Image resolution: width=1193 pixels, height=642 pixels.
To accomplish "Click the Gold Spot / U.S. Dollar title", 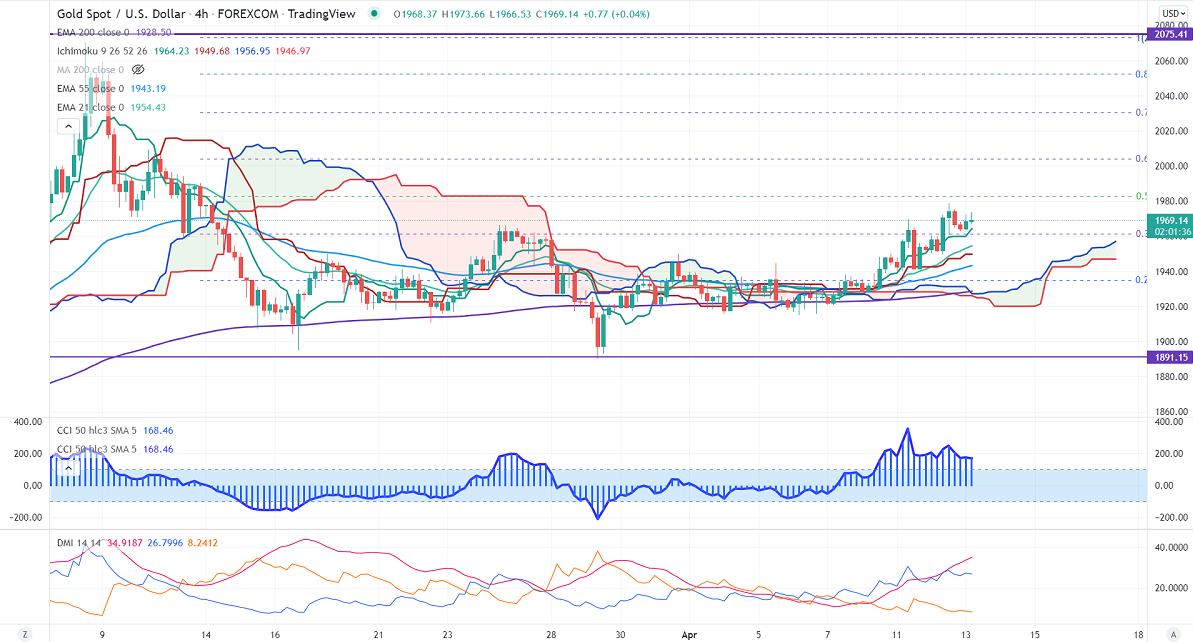I will point(121,14).
